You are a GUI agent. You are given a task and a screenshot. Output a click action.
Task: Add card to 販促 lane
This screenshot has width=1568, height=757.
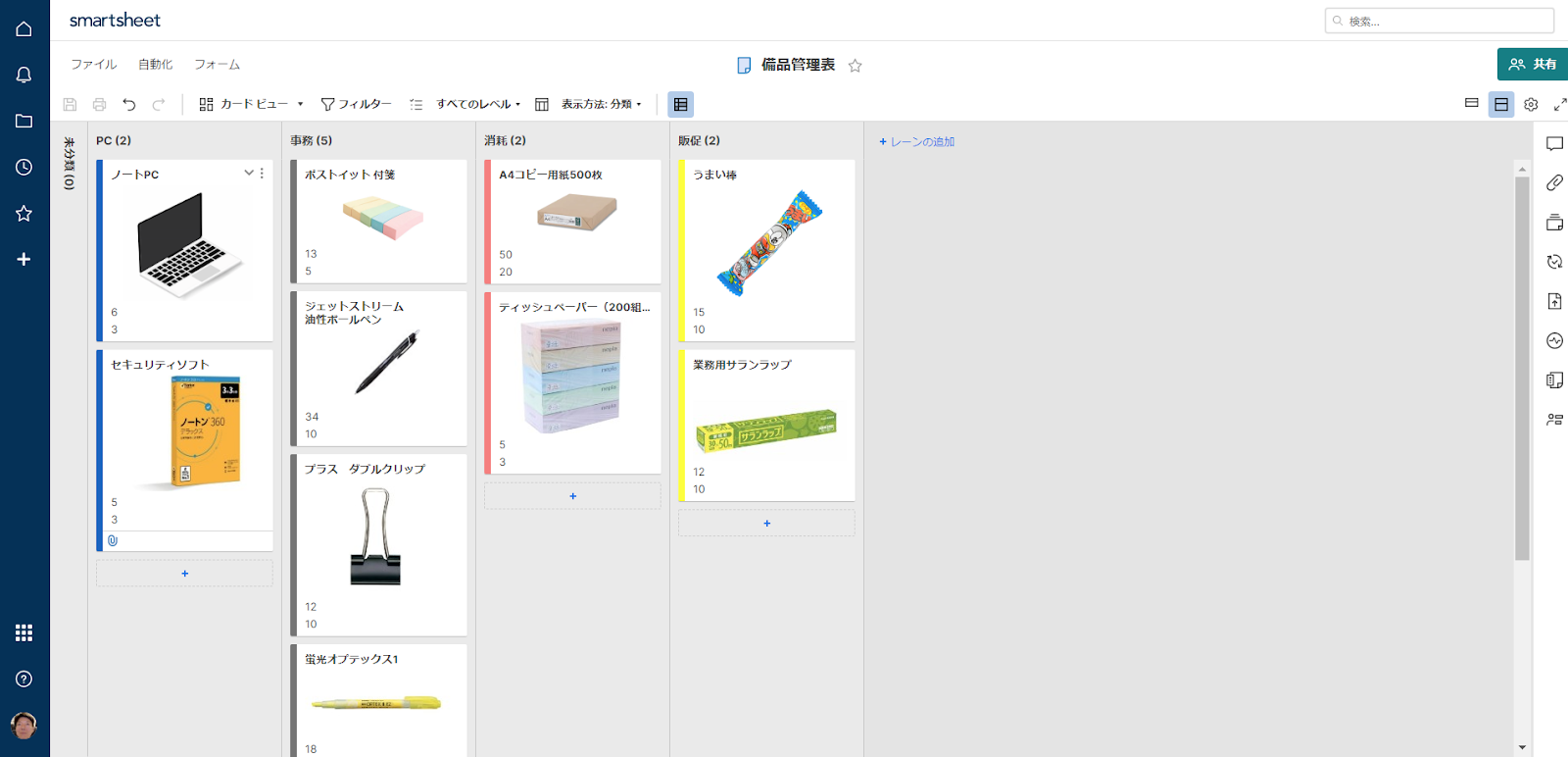(767, 524)
